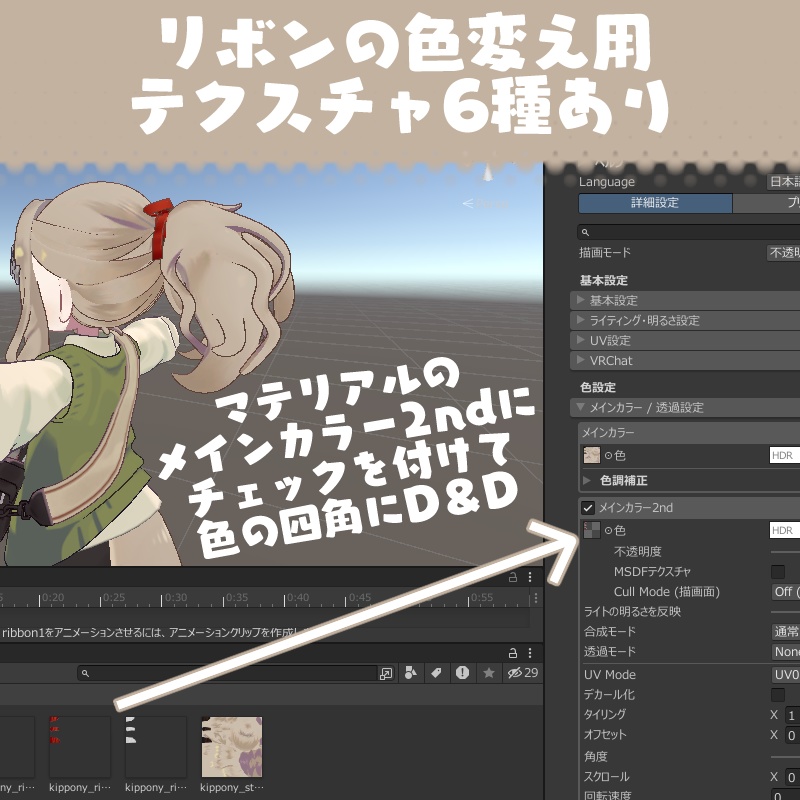Click the メインカラー2nd color texture swatch

(592, 530)
